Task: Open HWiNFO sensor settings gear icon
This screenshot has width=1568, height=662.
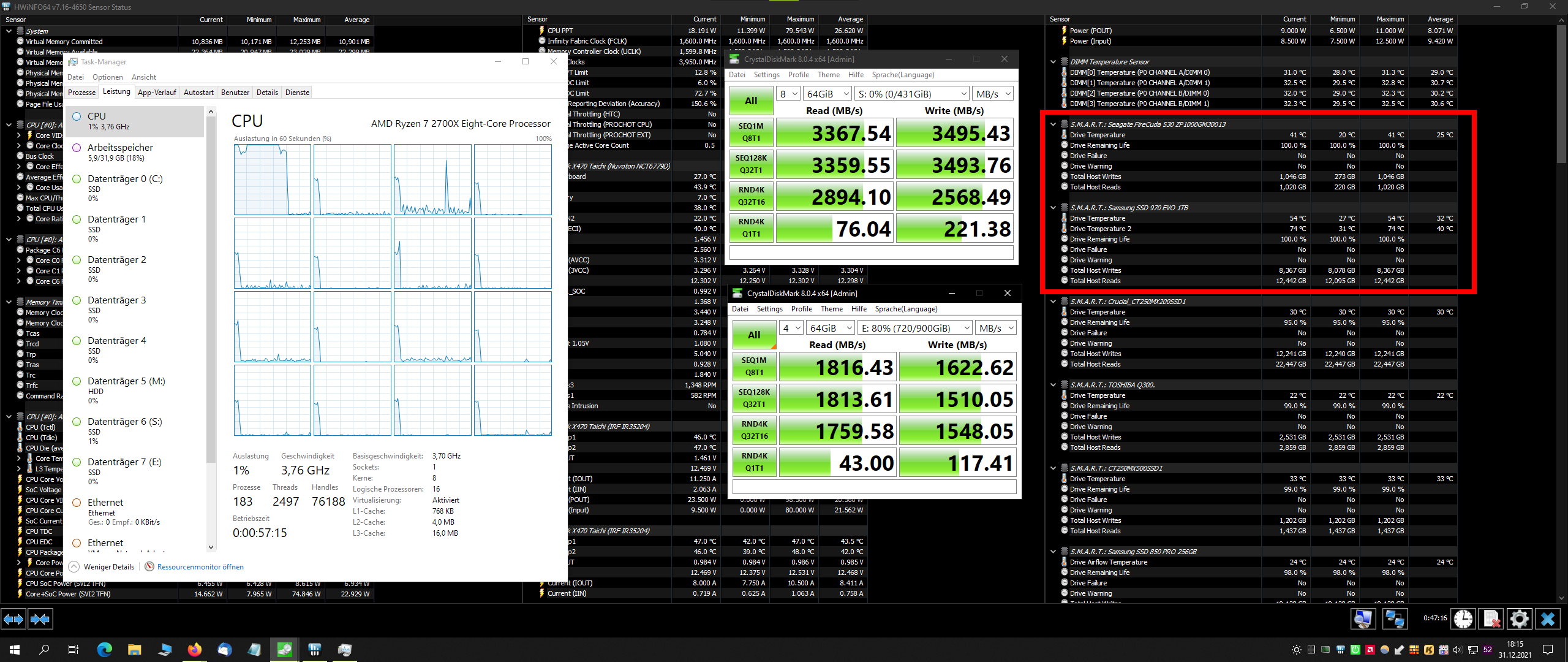Action: tap(1519, 619)
